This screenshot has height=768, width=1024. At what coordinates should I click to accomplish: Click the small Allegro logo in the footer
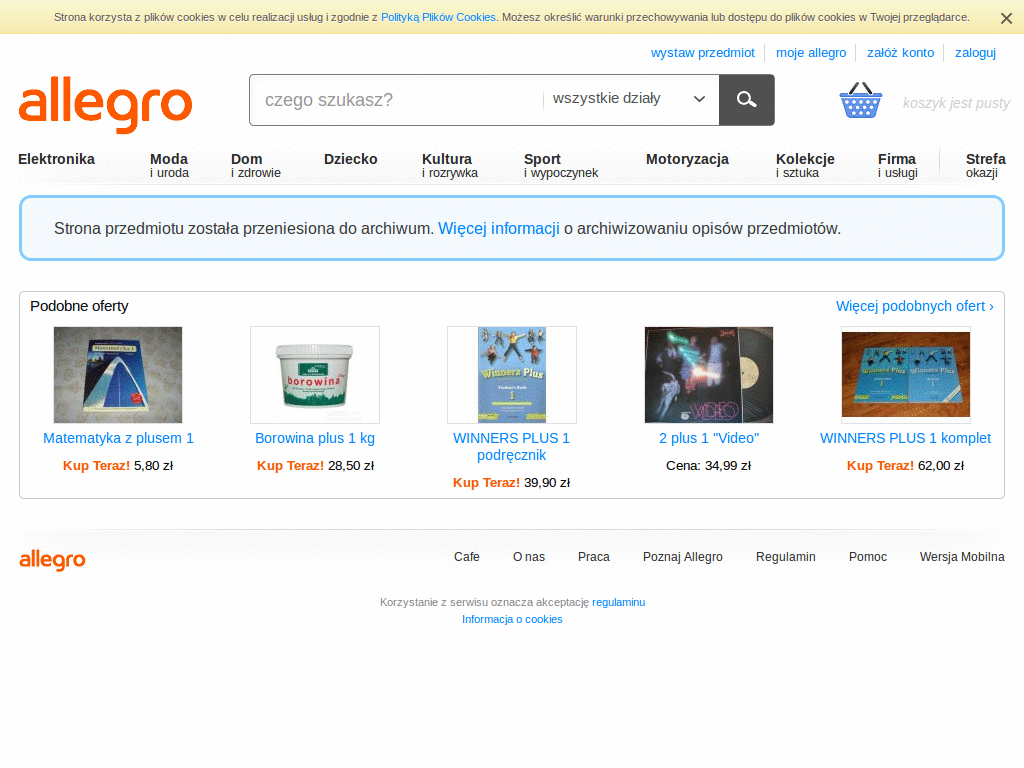click(52, 560)
